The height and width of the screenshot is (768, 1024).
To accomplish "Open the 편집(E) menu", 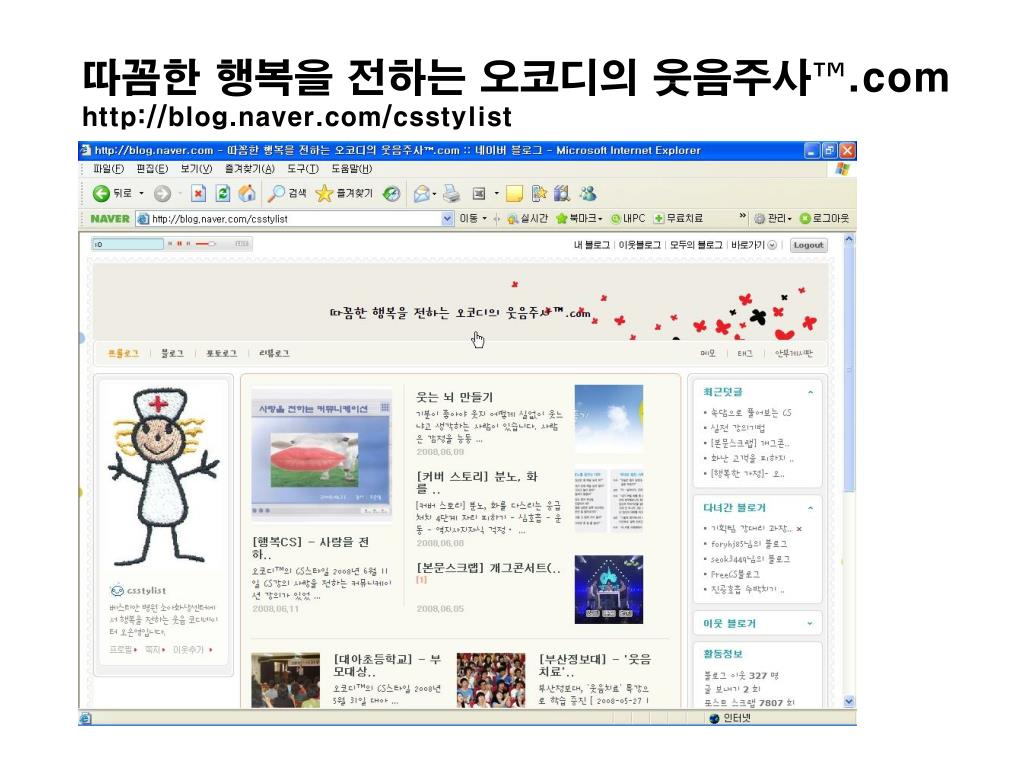I will tap(152, 168).
